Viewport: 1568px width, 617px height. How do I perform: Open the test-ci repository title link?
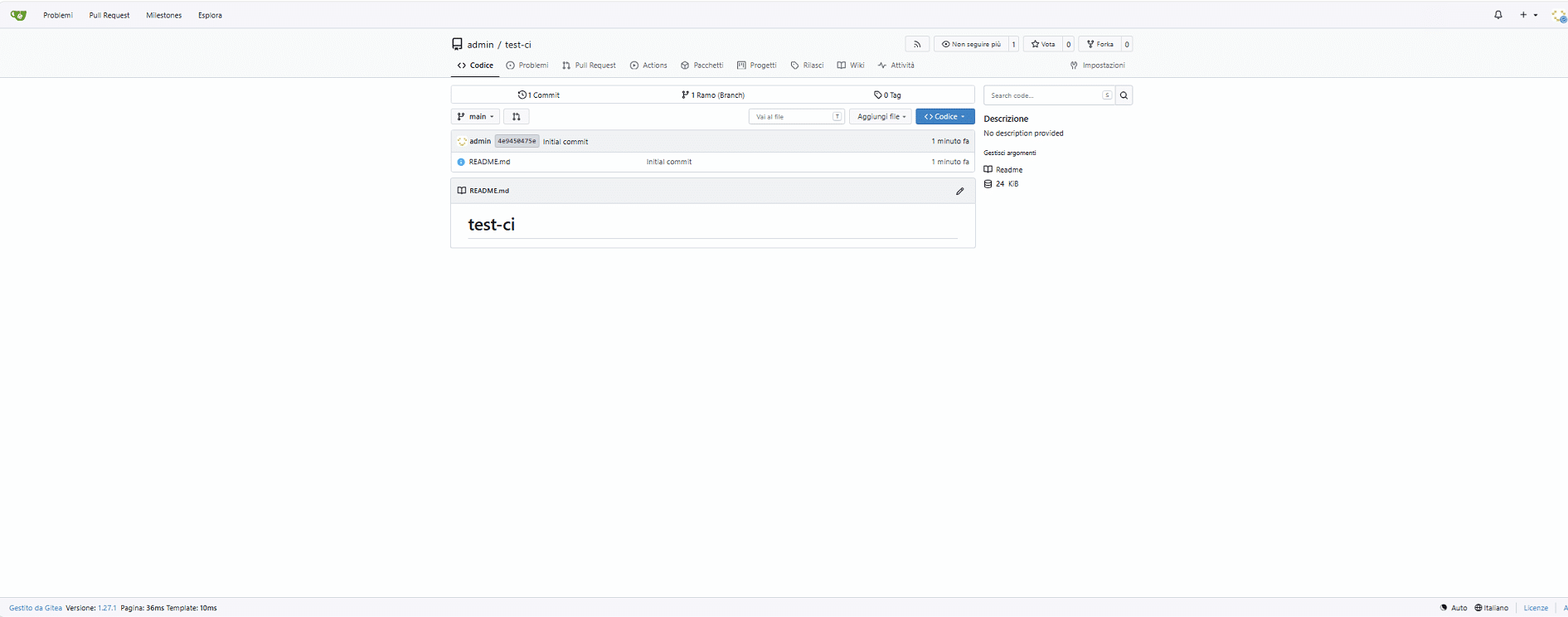(x=518, y=45)
